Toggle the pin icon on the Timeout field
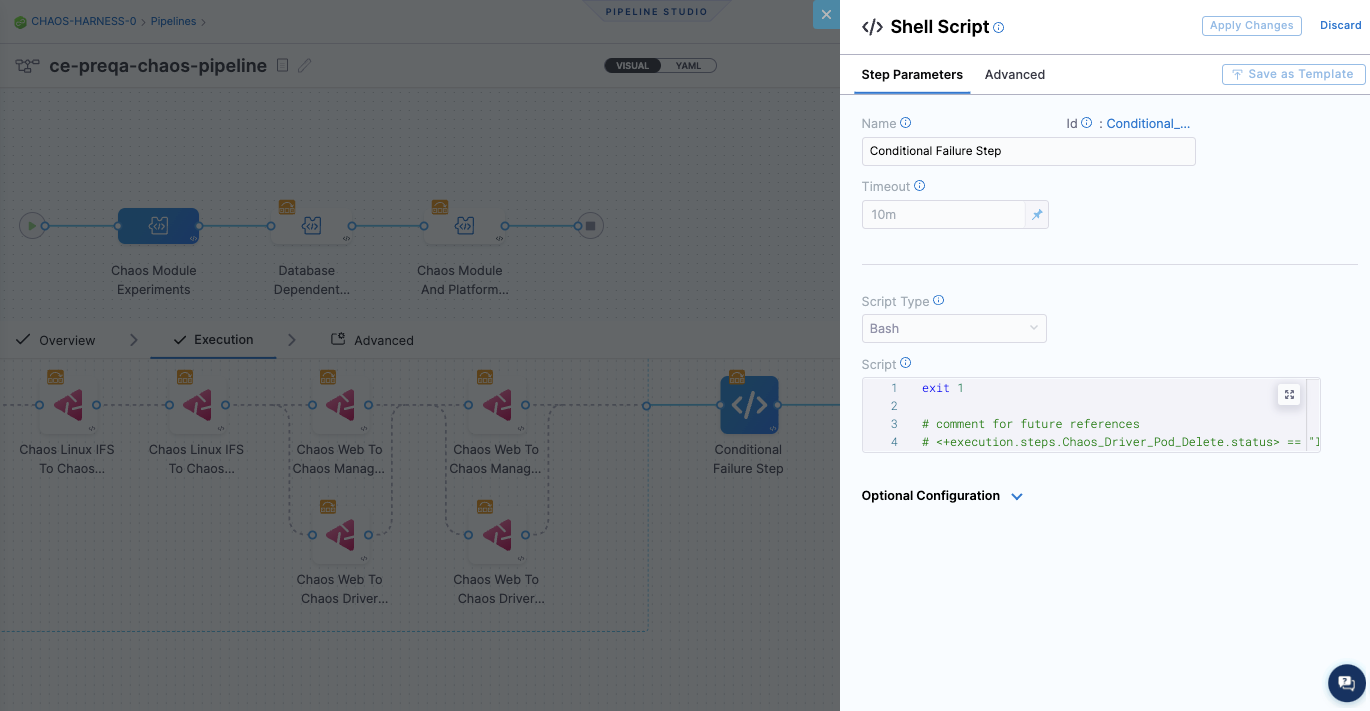The height and width of the screenshot is (711, 1370). tap(1036, 214)
